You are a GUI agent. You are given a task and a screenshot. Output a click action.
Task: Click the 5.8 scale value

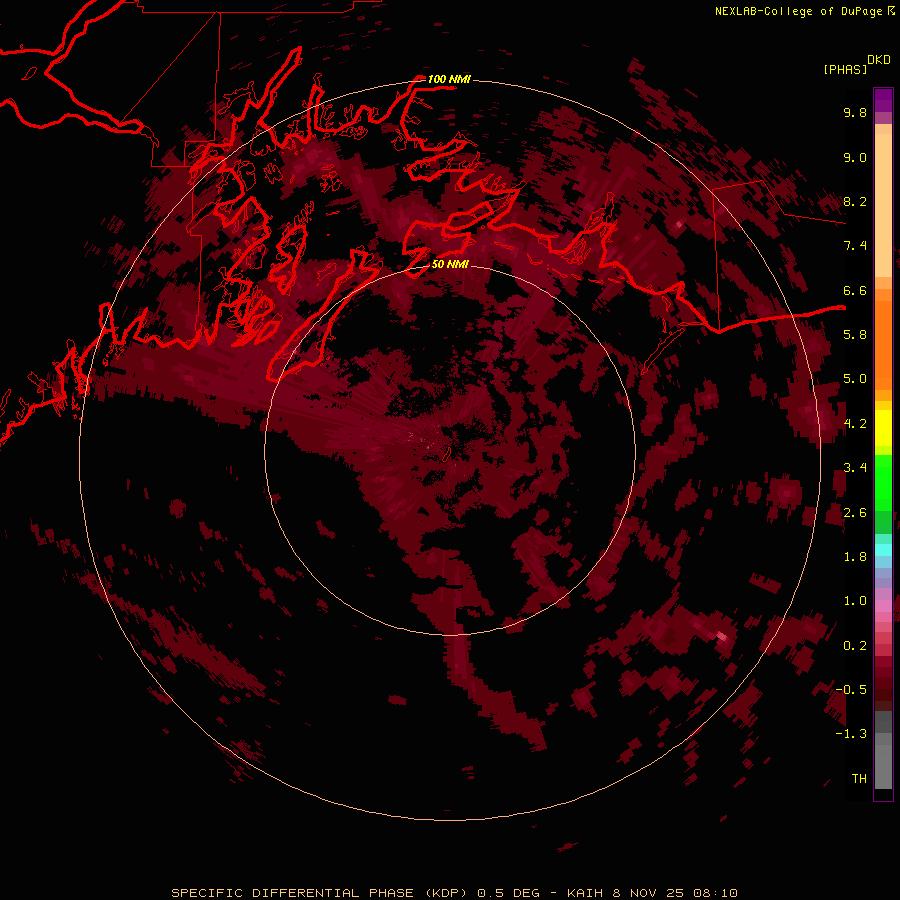[x=855, y=335]
